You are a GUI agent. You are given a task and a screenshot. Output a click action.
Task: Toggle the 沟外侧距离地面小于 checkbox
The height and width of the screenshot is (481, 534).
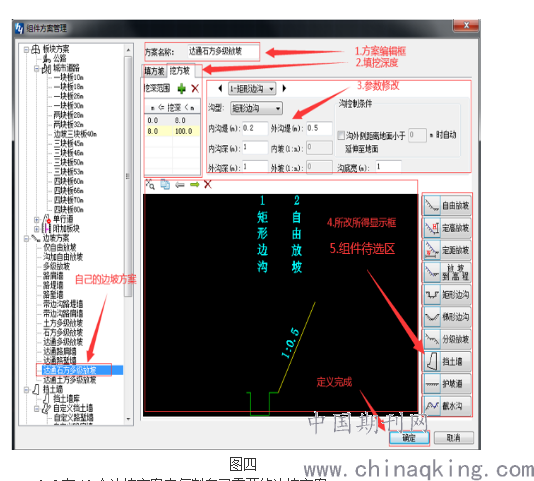tap(341, 135)
